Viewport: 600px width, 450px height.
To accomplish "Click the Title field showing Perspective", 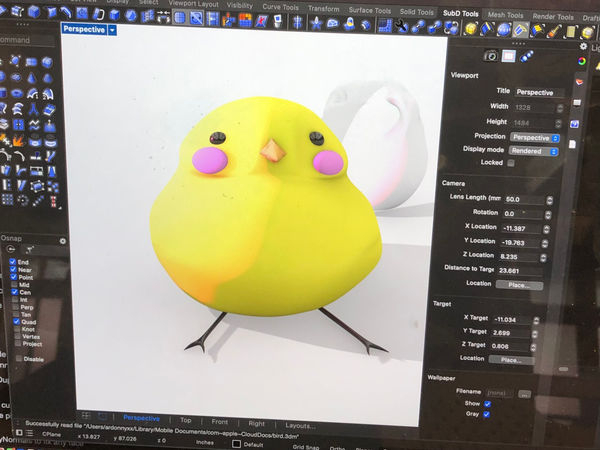I will [539, 92].
